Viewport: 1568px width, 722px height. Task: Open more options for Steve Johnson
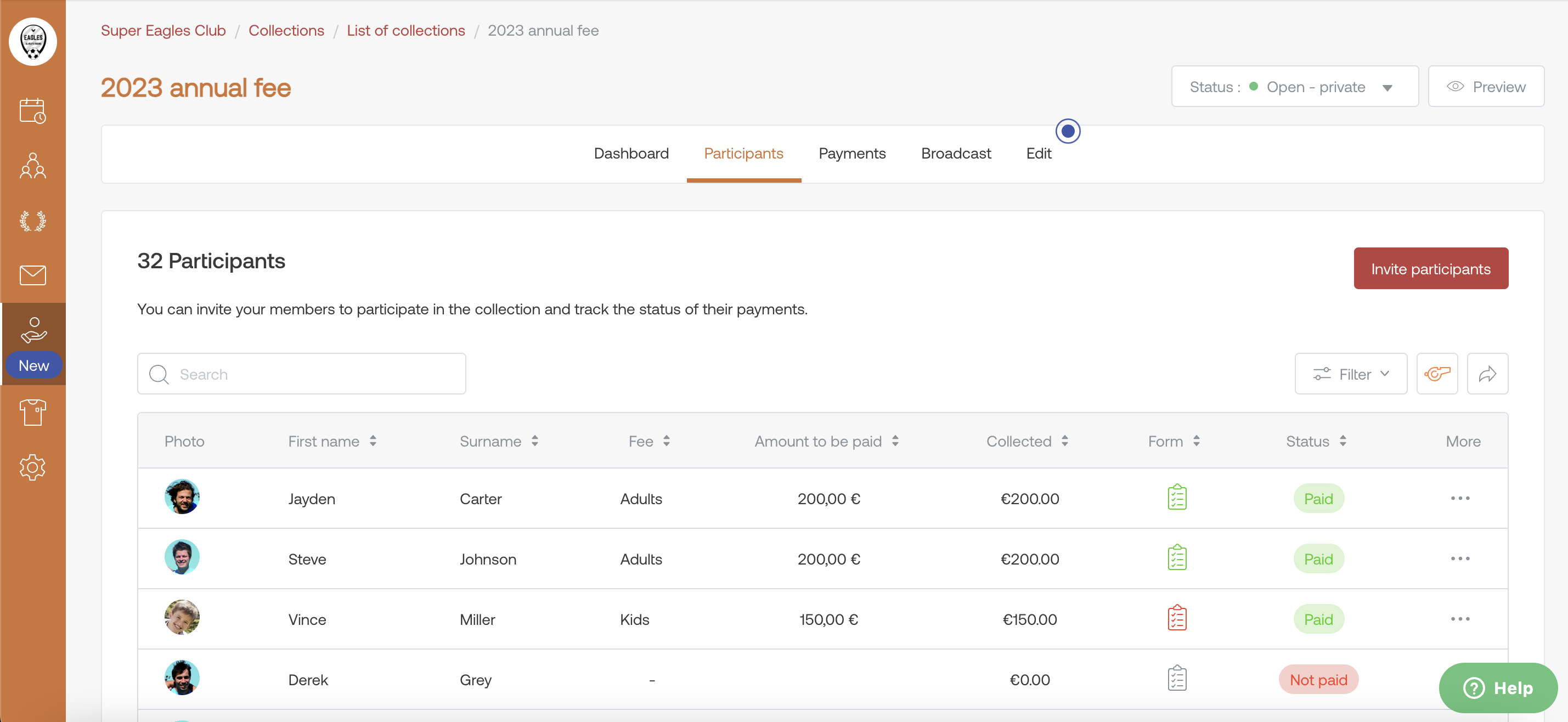point(1460,559)
